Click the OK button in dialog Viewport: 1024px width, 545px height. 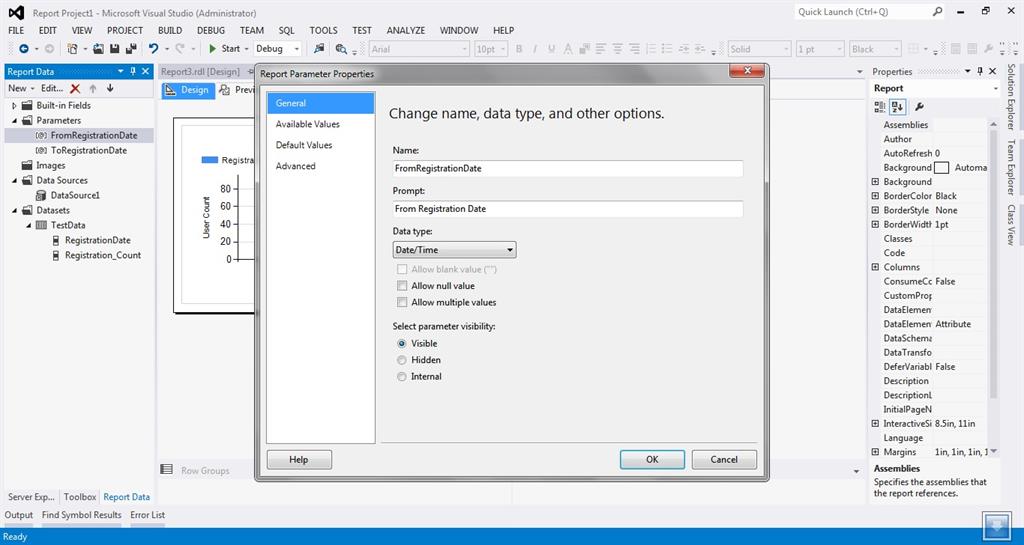652,459
